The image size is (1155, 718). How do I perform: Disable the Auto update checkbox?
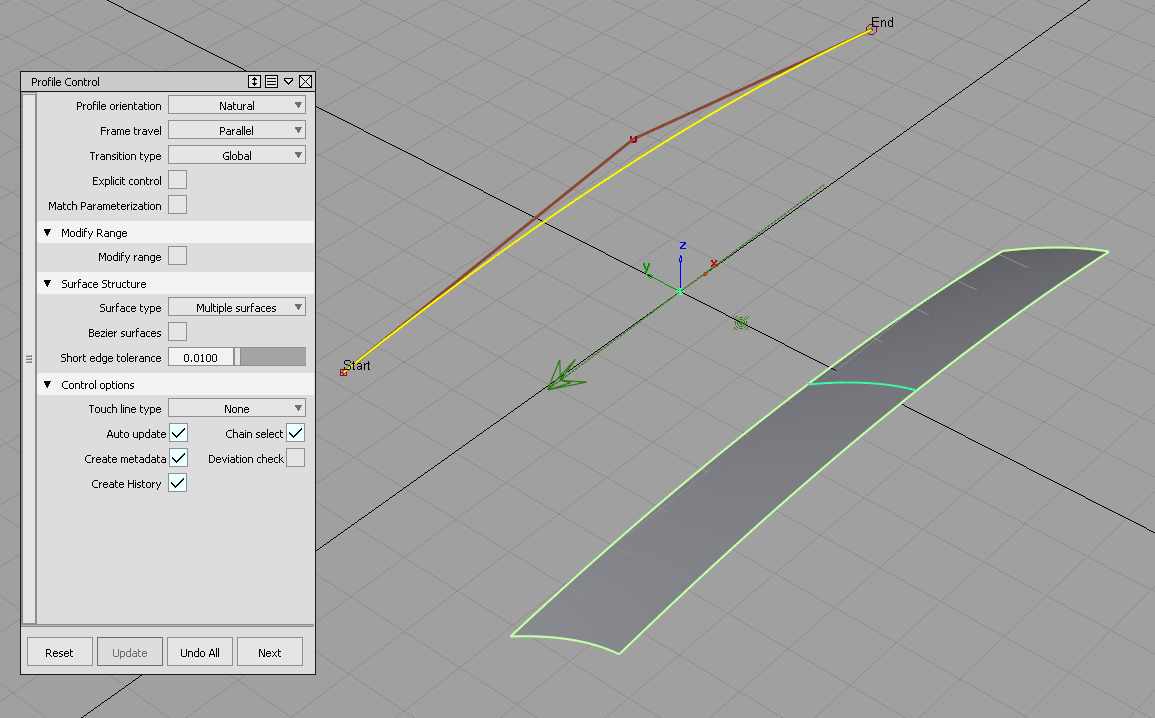[x=177, y=432]
